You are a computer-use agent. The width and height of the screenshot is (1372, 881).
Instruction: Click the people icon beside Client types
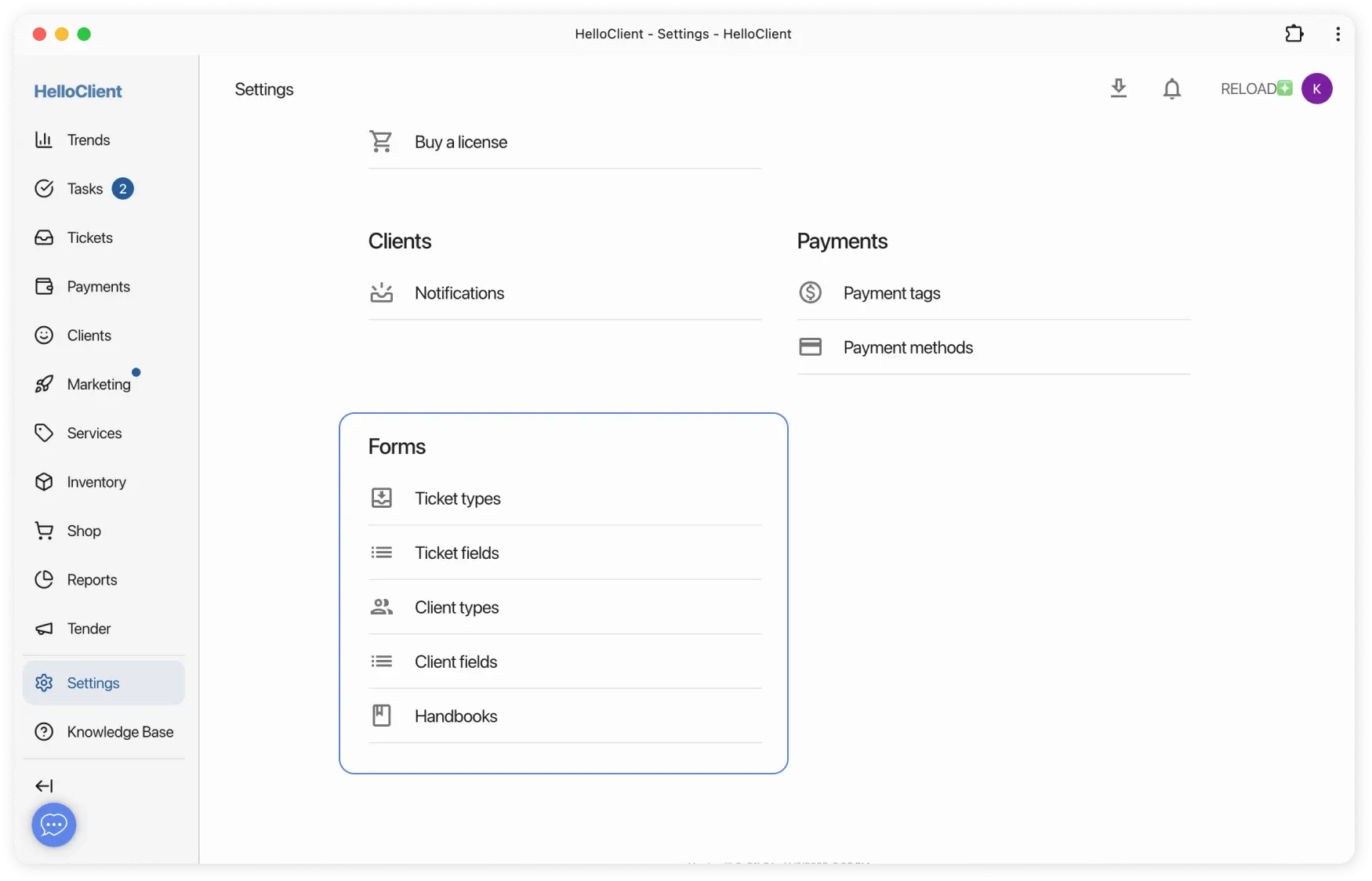click(382, 606)
